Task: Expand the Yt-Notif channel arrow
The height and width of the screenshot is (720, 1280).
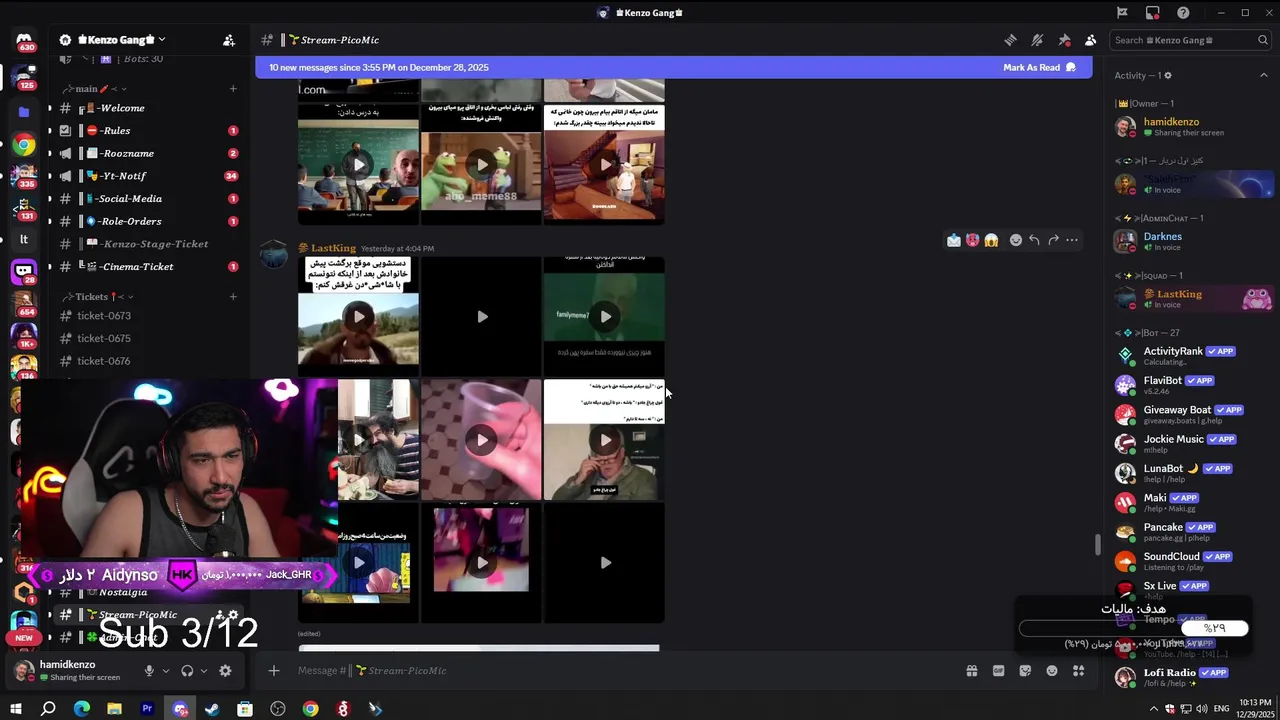Action: [50, 176]
